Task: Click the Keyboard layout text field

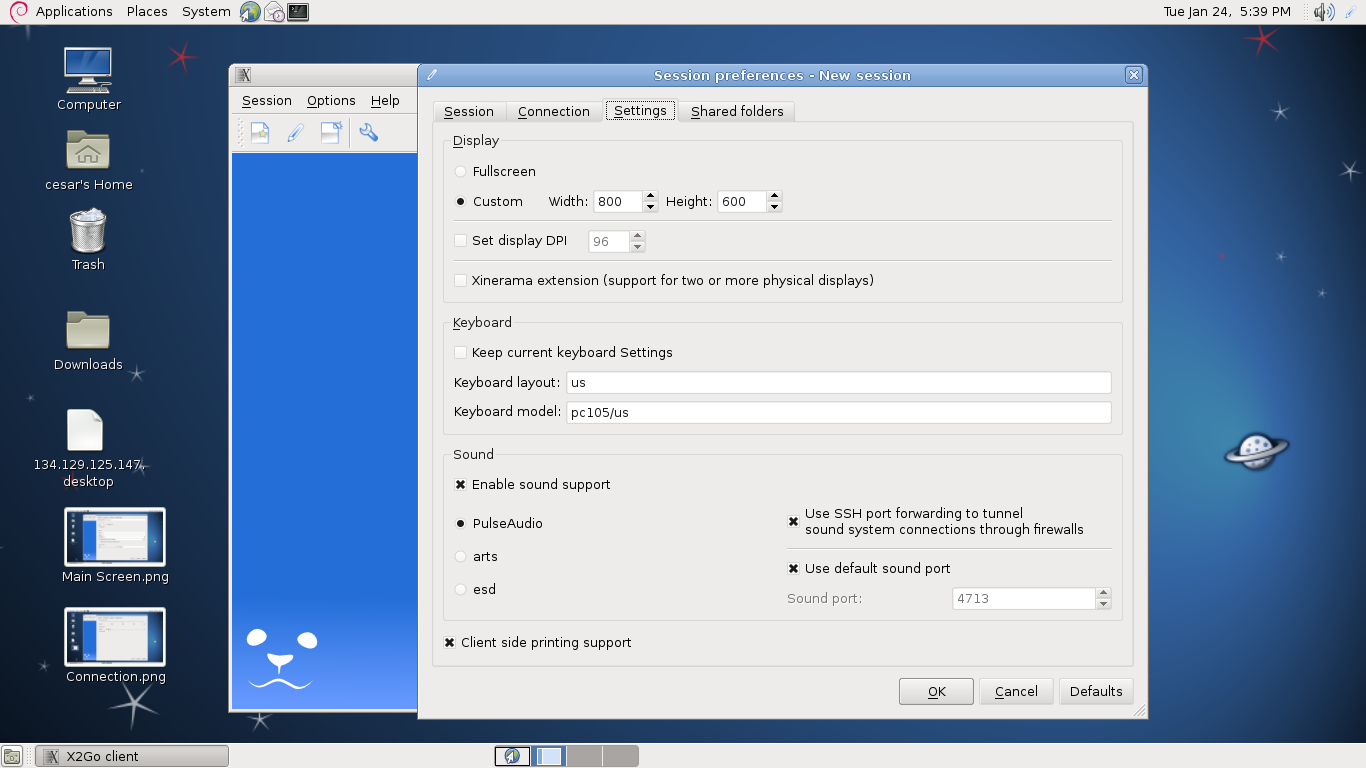Action: pos(838,383)
